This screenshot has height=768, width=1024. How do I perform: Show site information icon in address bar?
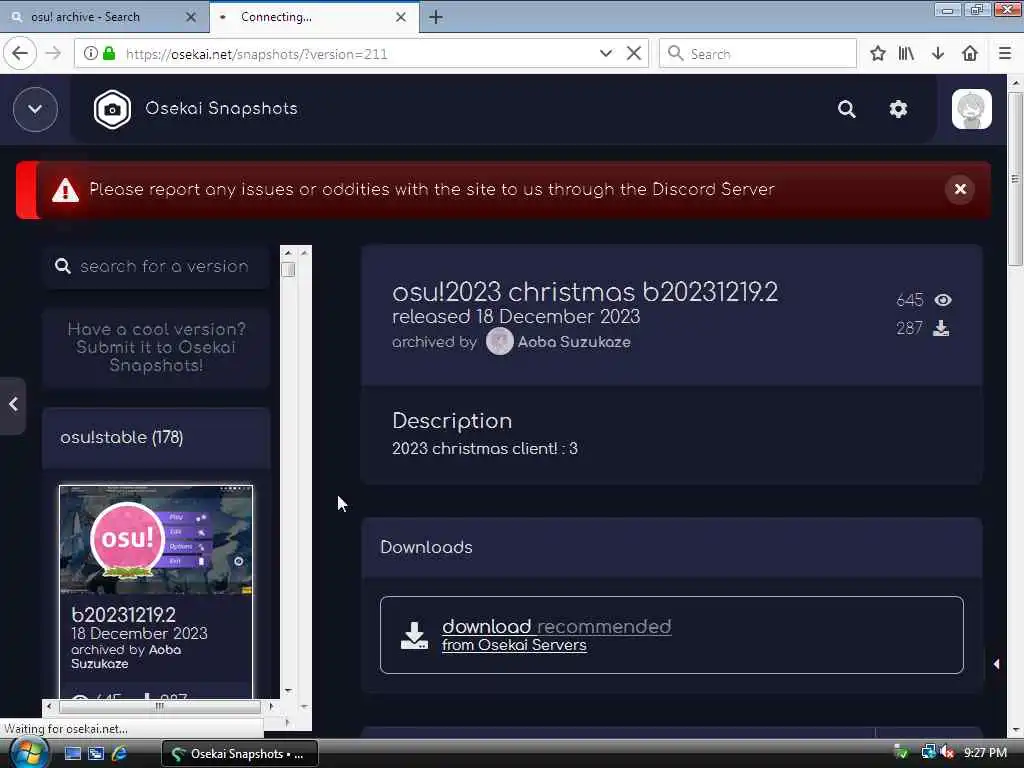point(91,54)
